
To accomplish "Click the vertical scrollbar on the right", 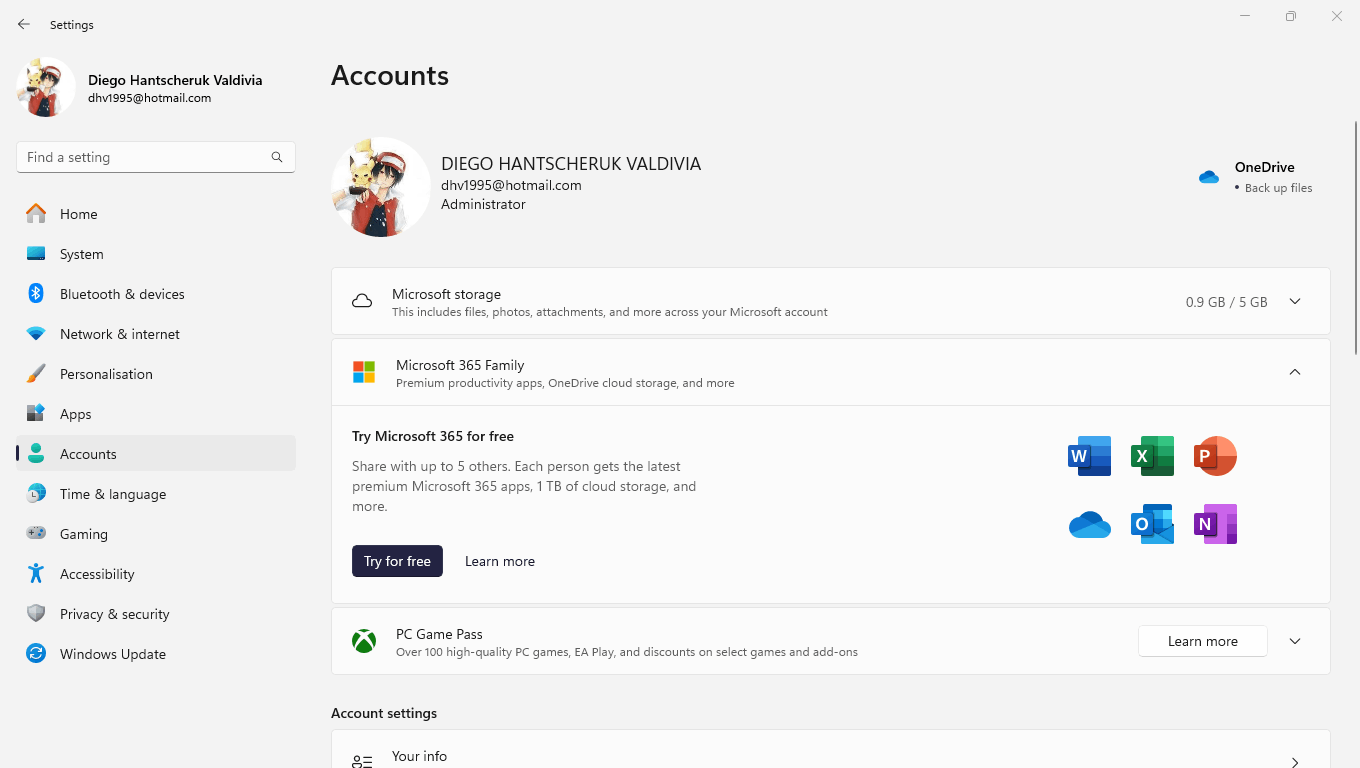I will (1355, 239).
